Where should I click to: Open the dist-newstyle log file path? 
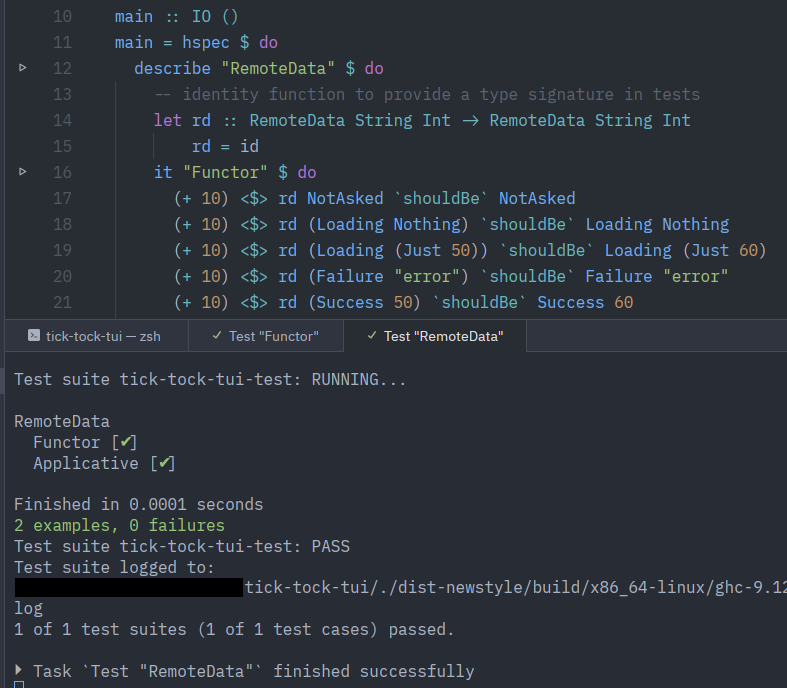pyautogui.click(x=515, y=587)
